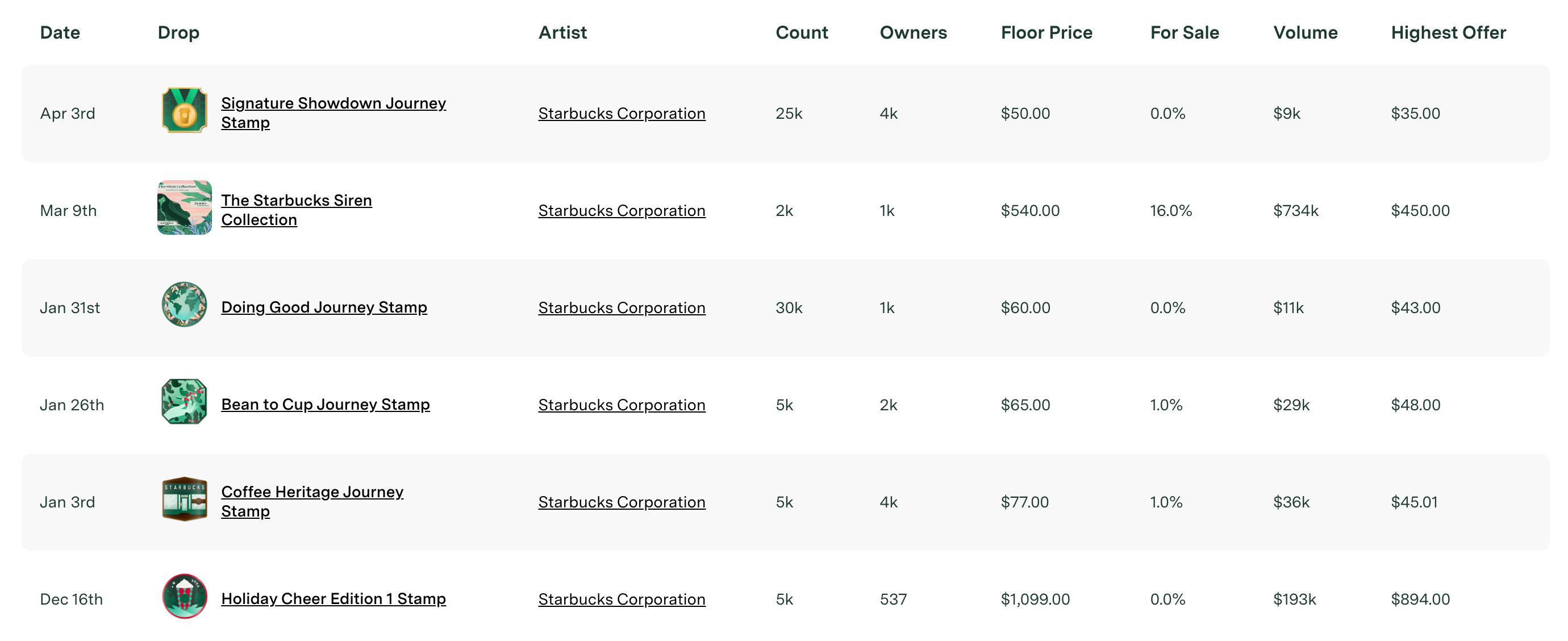Click the Starbucks Siren Collection thumbnail
The image size is (1568, 641).
[184, 207]
